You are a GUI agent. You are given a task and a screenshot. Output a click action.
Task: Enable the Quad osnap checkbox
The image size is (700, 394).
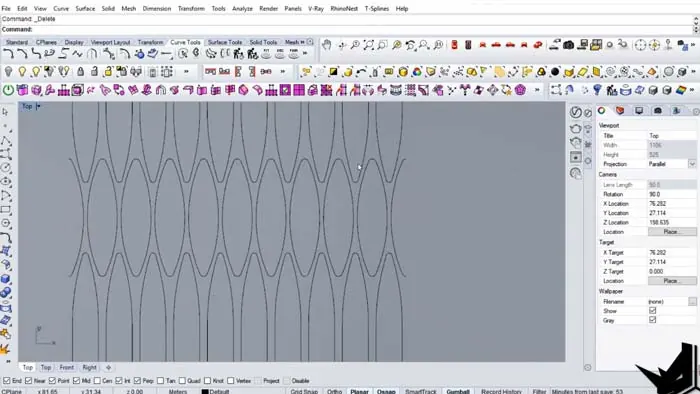click(182, 381)
